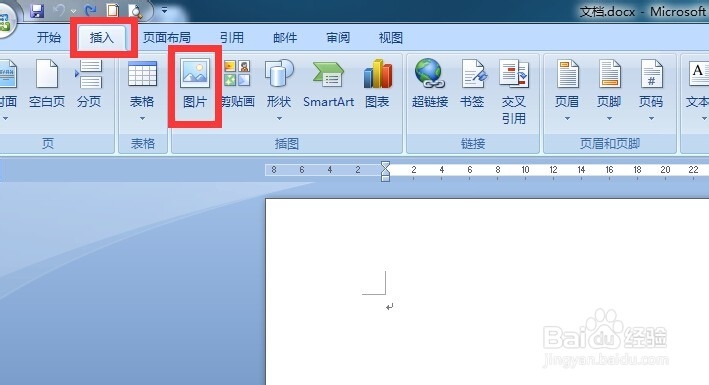Insert a picture with 图片
Screen dimensions: 709x385
[x=195, y=84]
